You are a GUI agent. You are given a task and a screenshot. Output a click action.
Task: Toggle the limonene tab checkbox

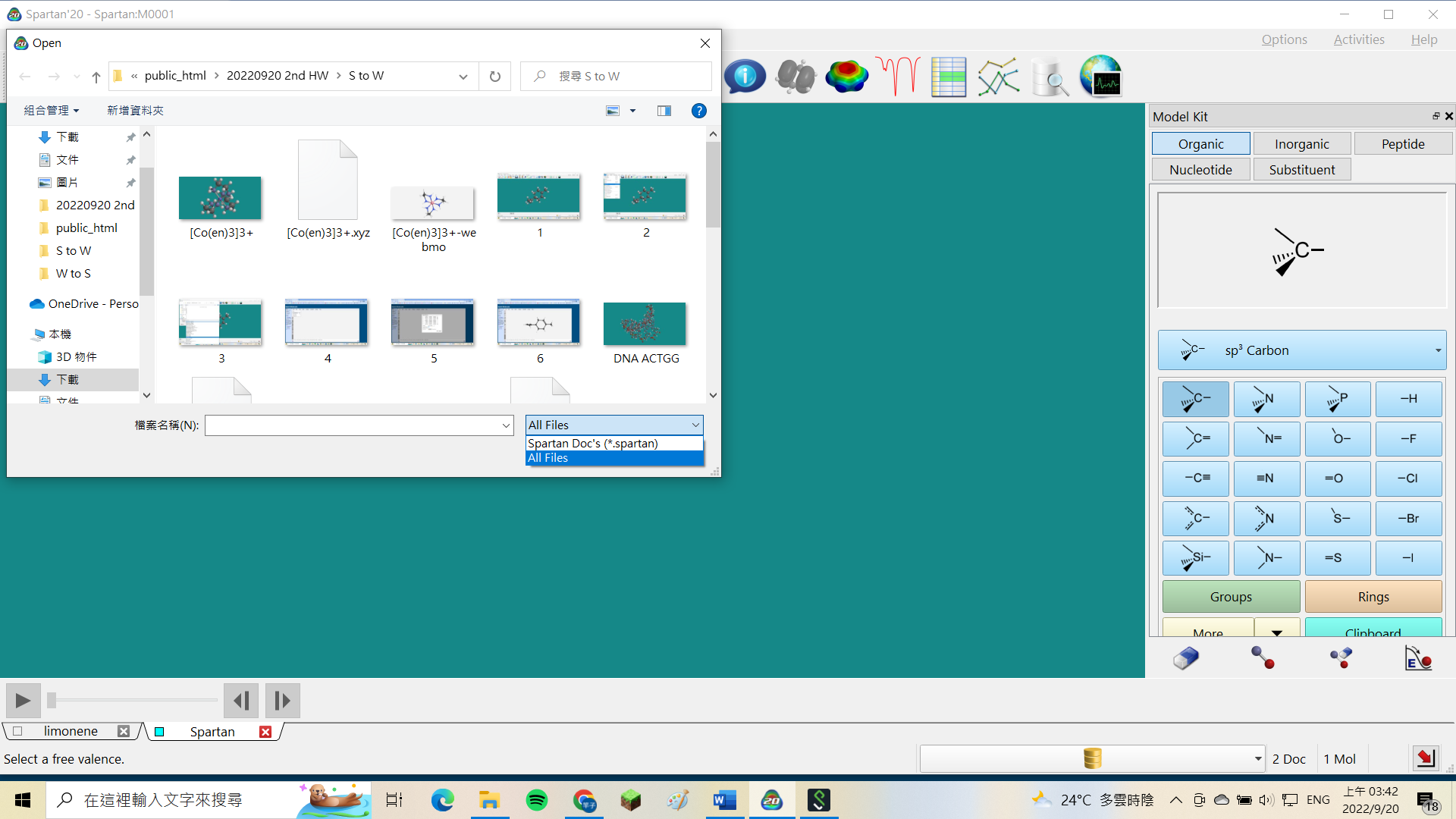click(x=17, y=731)
